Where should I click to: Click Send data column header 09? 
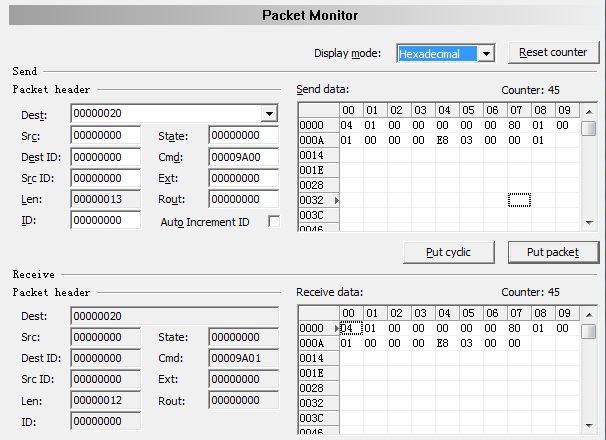567,110
